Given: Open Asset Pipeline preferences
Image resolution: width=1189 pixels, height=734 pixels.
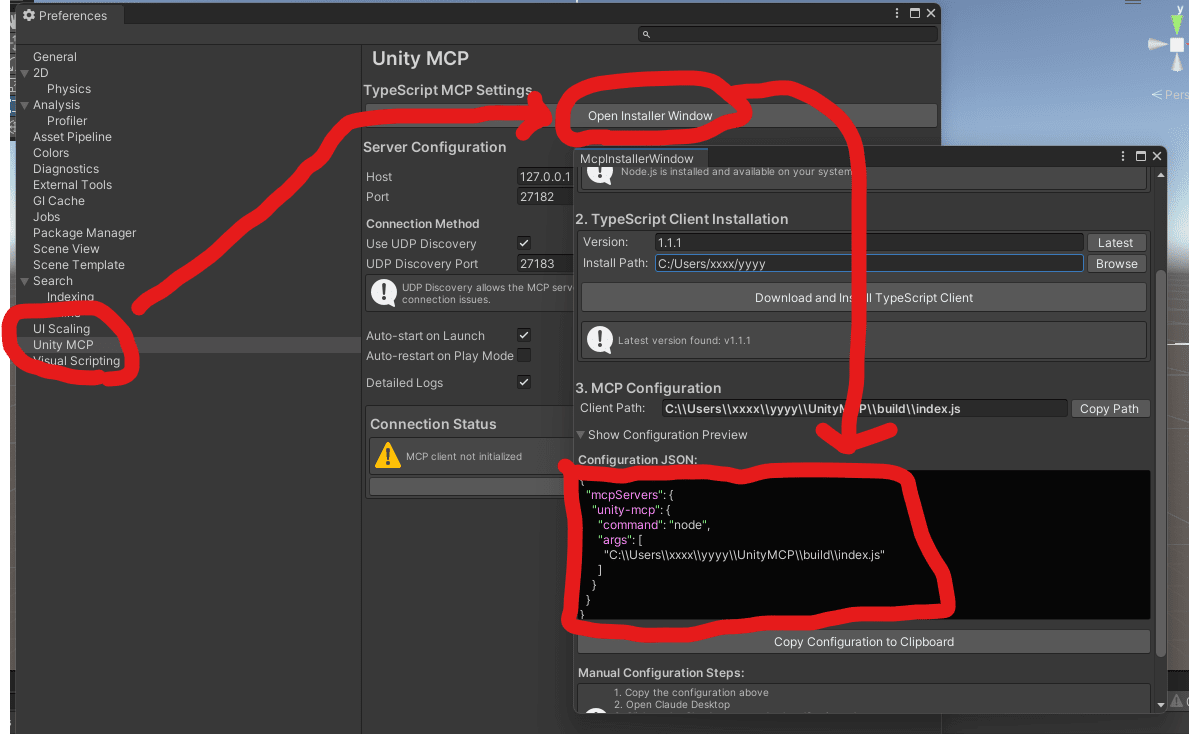Looking at the screenshot, I should point(72,136).
